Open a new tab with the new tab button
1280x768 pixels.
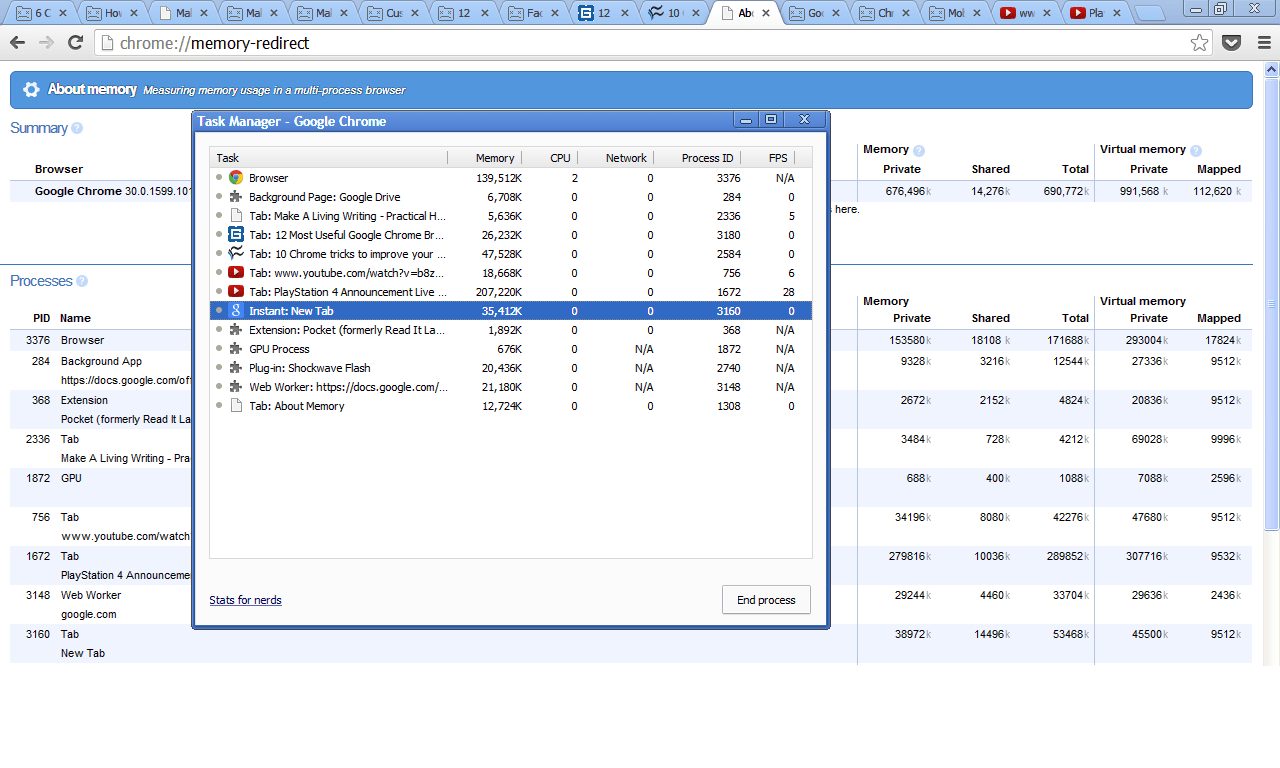1150,14
